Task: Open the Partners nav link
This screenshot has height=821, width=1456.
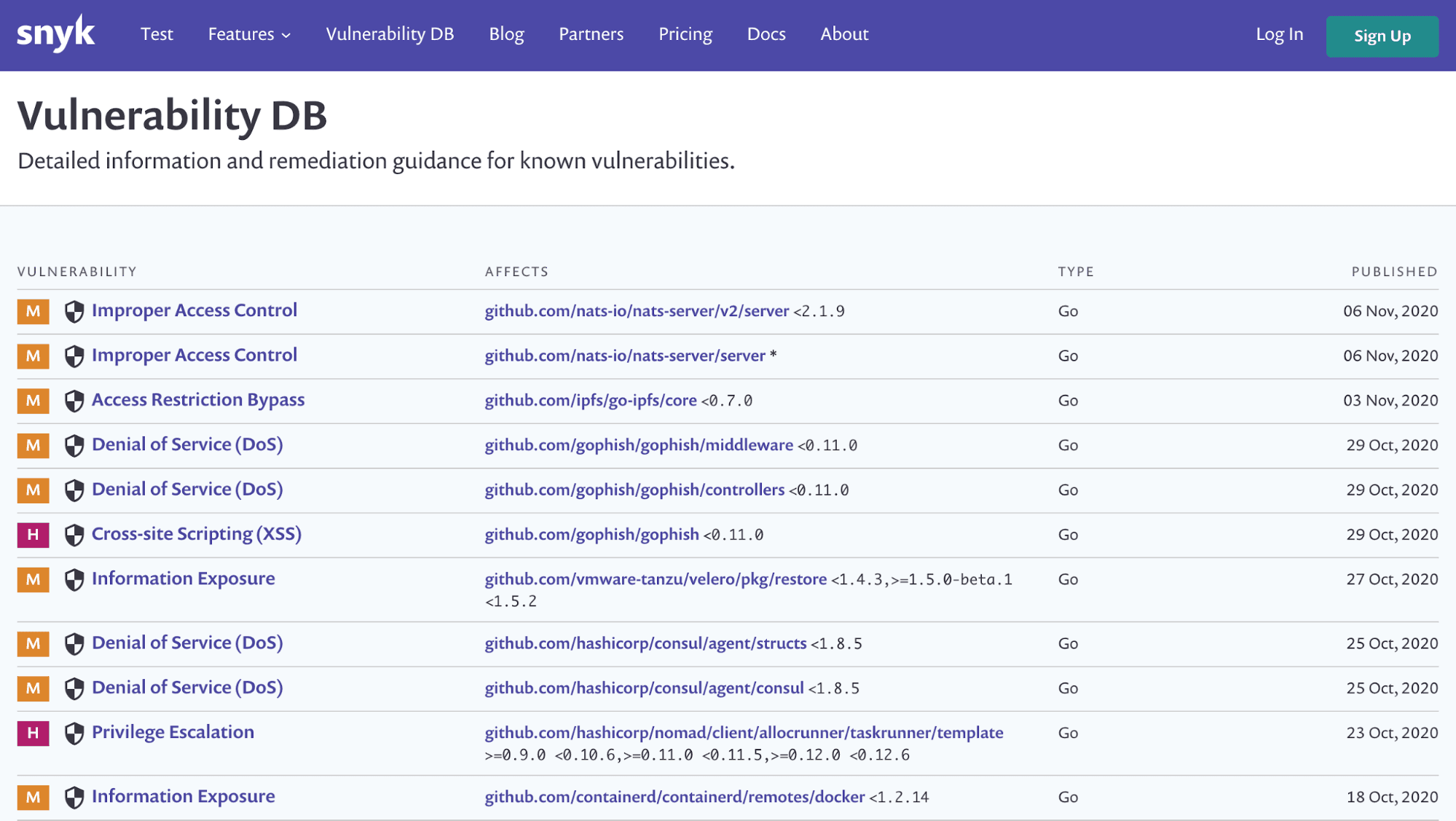Action: point(591,34)
